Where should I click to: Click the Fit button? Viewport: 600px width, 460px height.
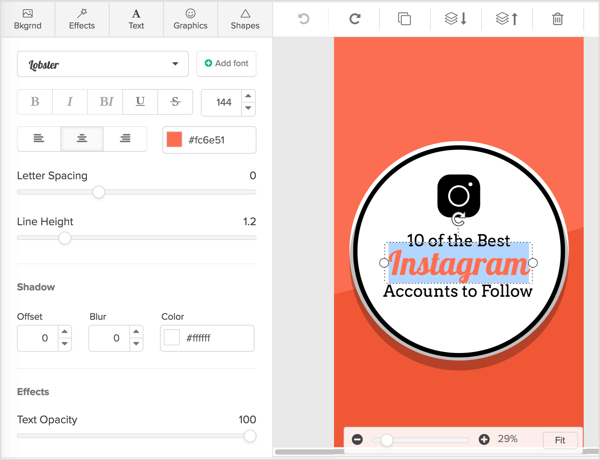tap(560, 440)
